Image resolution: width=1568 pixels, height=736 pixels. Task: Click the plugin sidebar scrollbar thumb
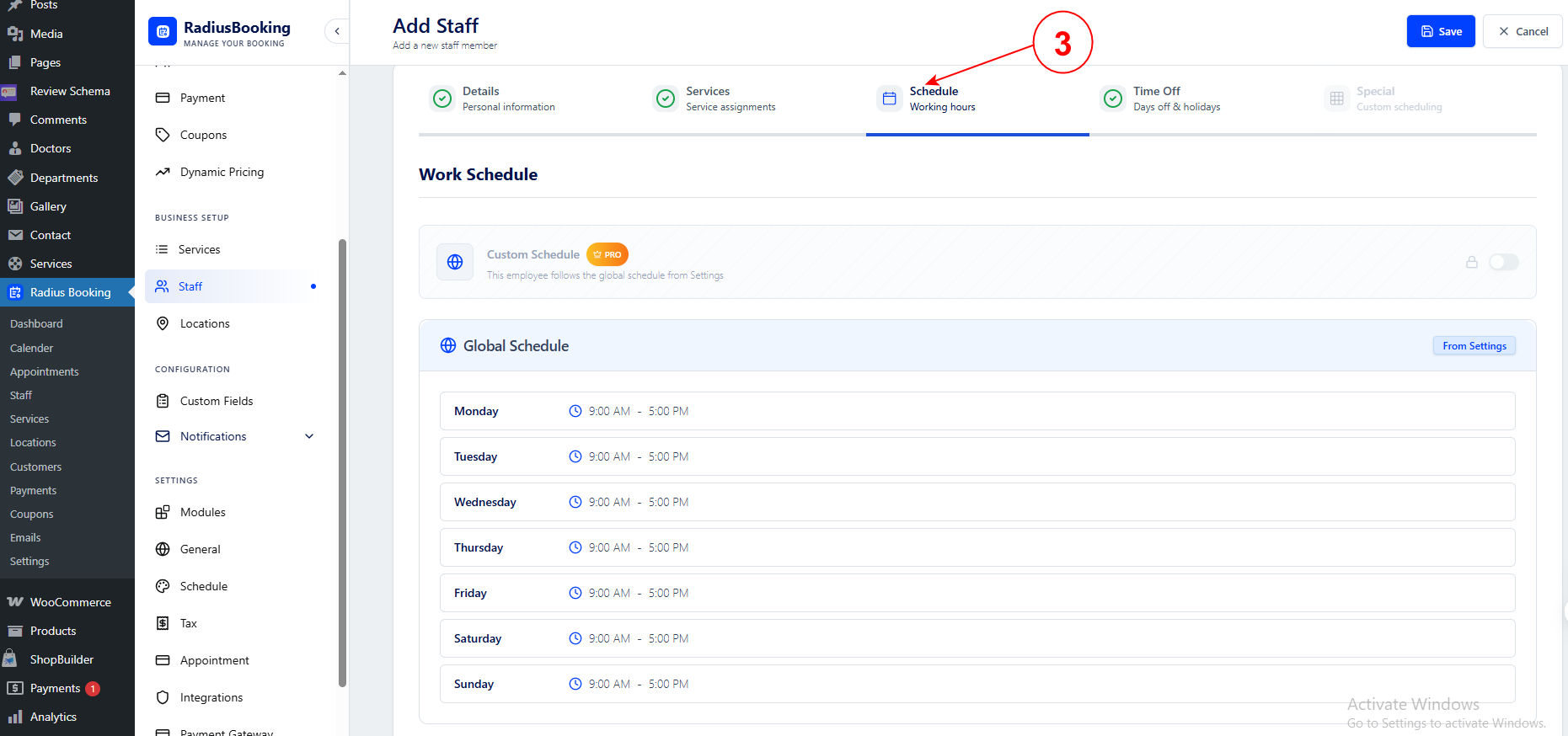[342, 463]
